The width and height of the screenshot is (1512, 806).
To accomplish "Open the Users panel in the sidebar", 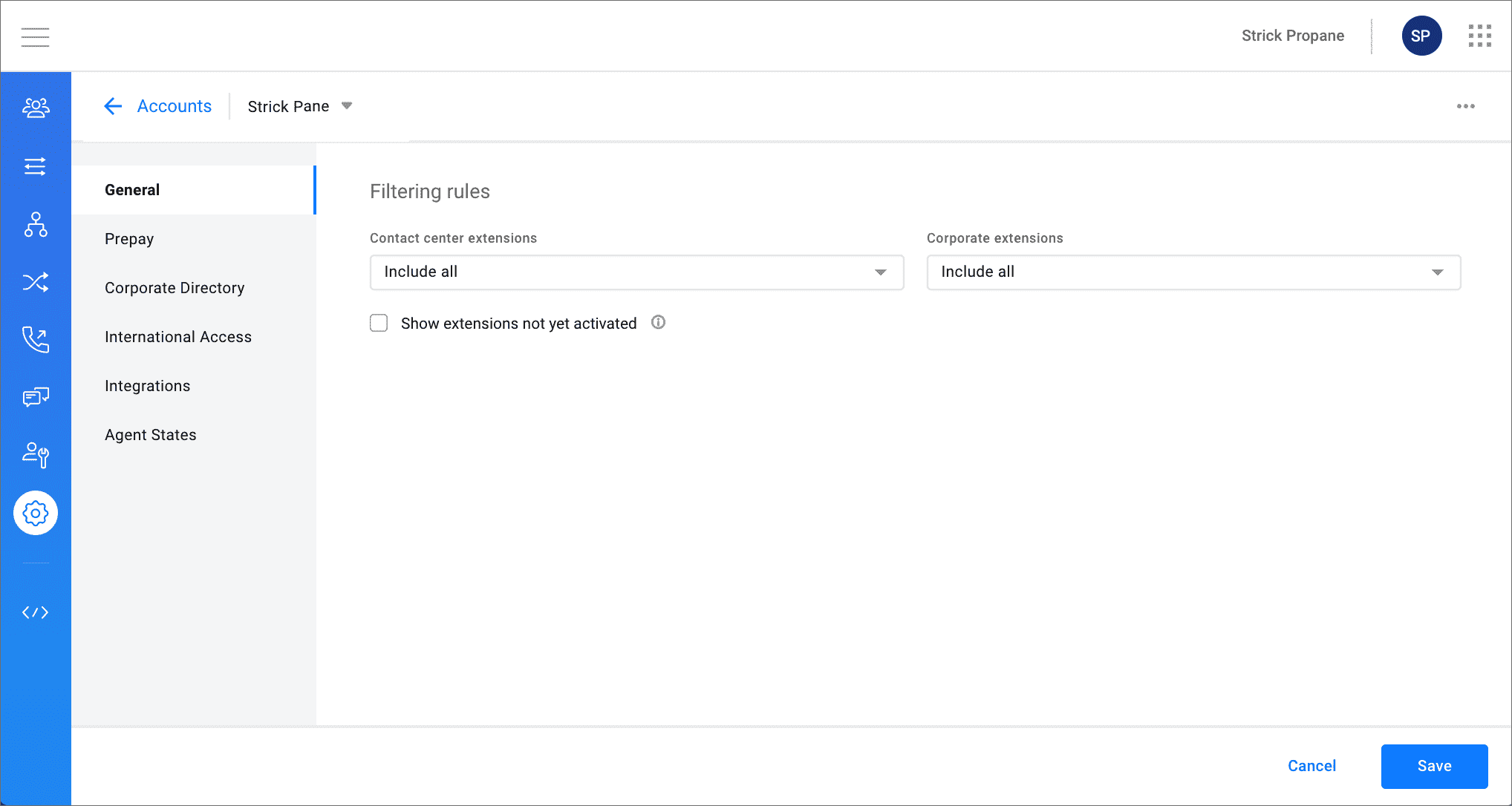I will (x=35, y=108).
